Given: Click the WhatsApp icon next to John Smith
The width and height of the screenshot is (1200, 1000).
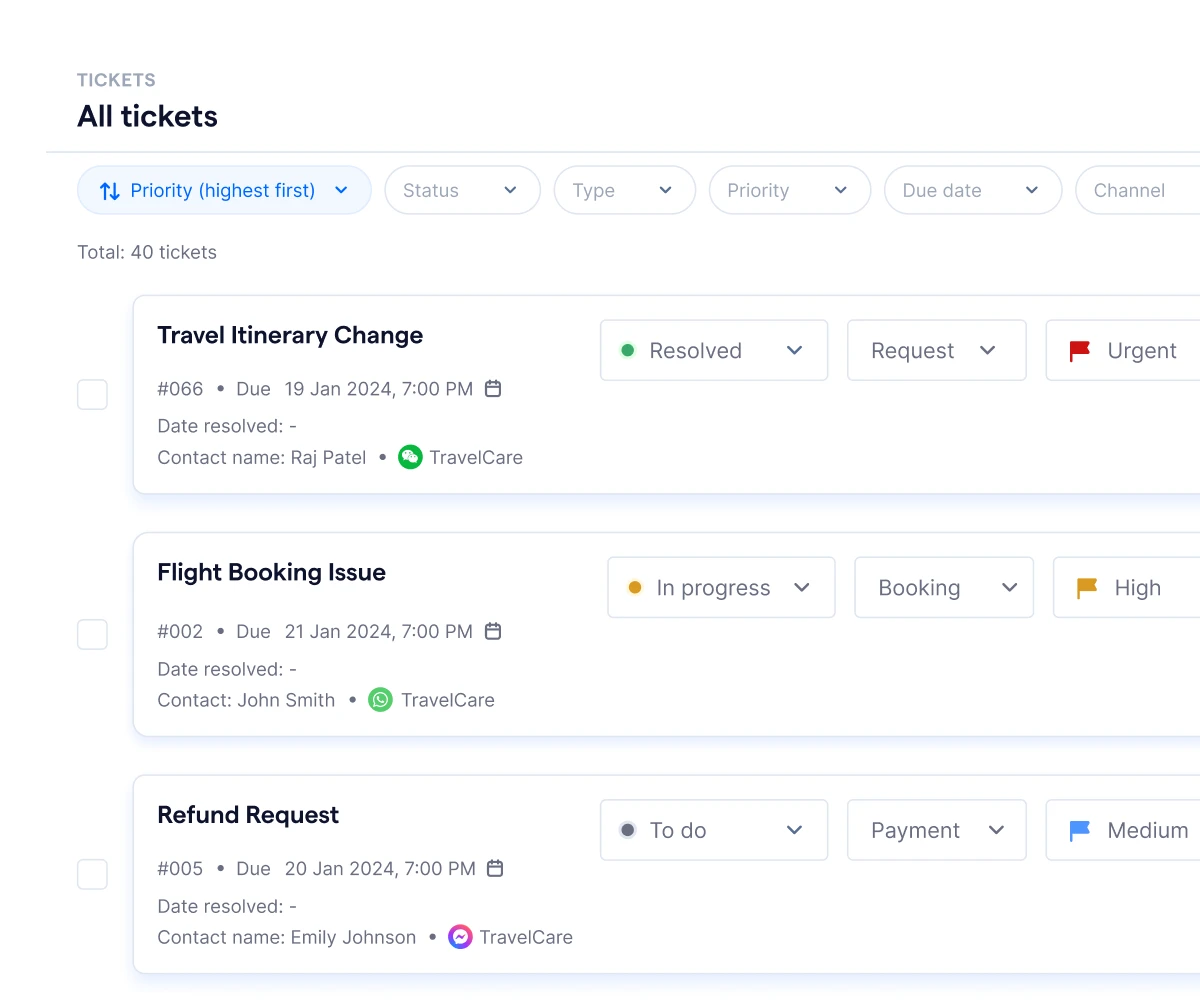Looking at the screenshot, I should tap(380, 700).
